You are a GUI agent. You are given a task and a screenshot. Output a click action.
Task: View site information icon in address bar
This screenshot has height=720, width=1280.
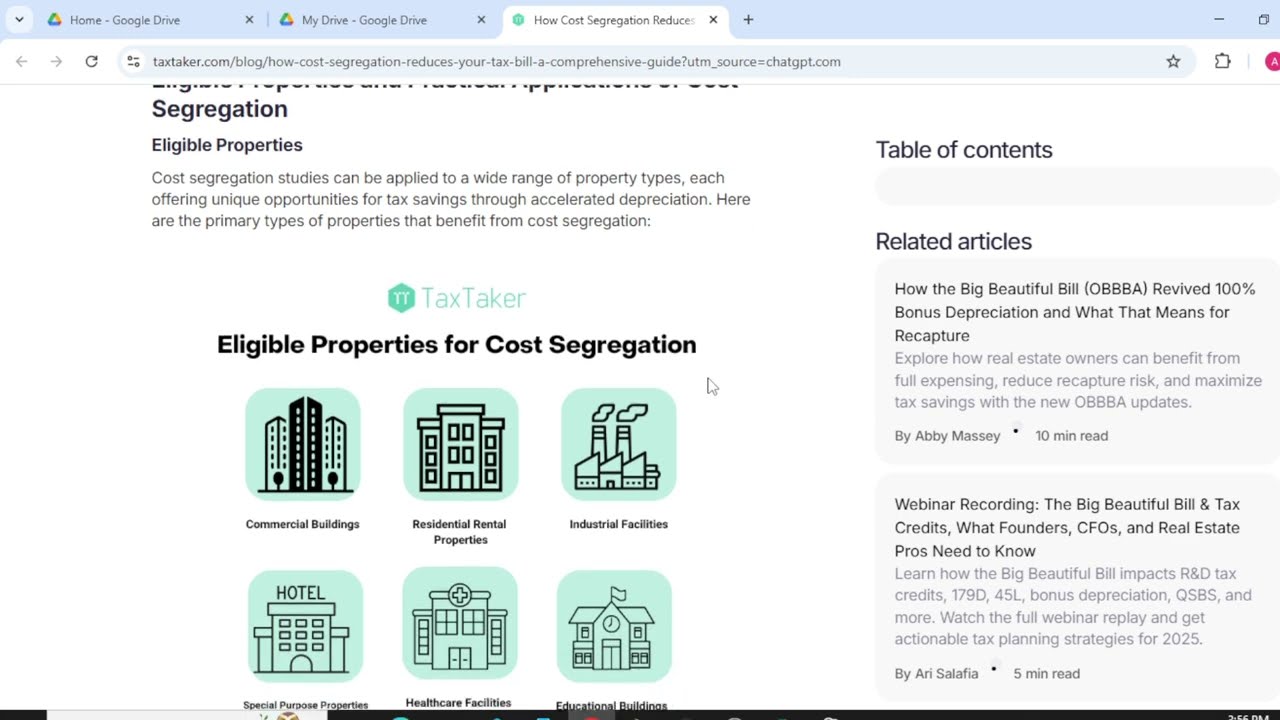point(133,62)
